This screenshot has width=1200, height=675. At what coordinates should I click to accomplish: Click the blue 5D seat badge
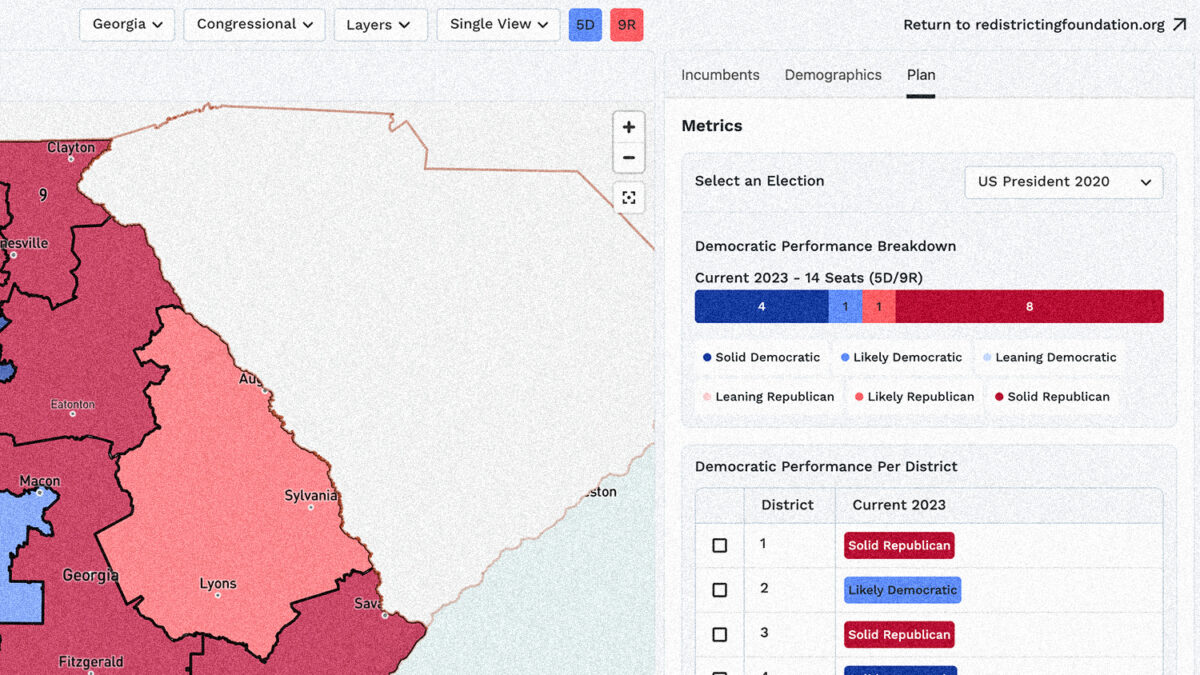click(x=585, y=25)
